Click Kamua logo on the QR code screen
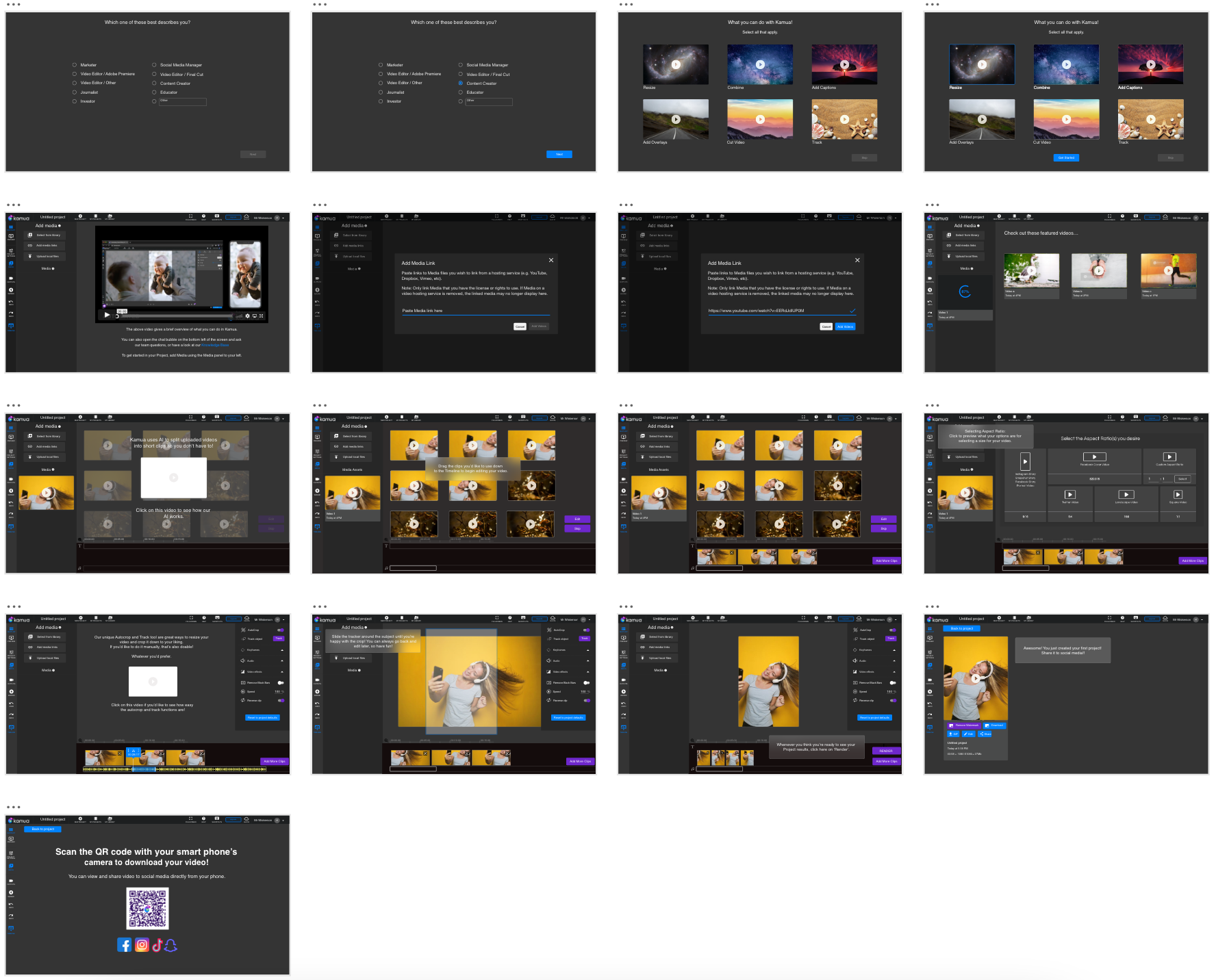This screenshot has height=980, width=1216. pos(19,821)
